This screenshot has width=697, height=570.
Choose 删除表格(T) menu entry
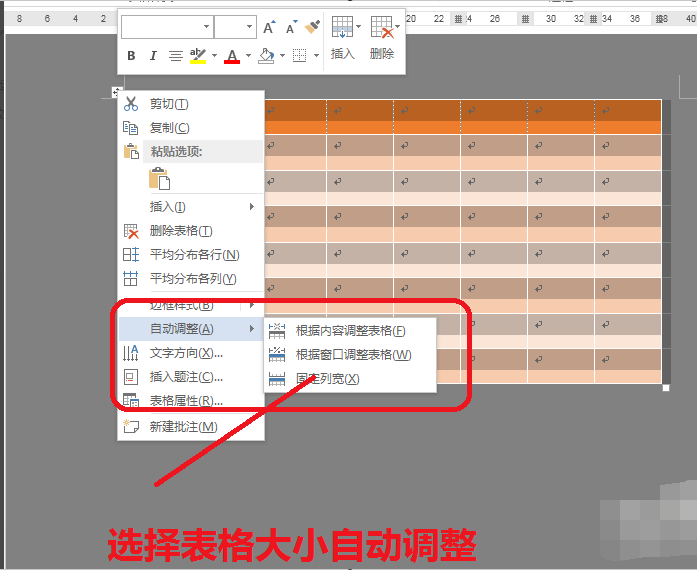click(x=192, y=231)
